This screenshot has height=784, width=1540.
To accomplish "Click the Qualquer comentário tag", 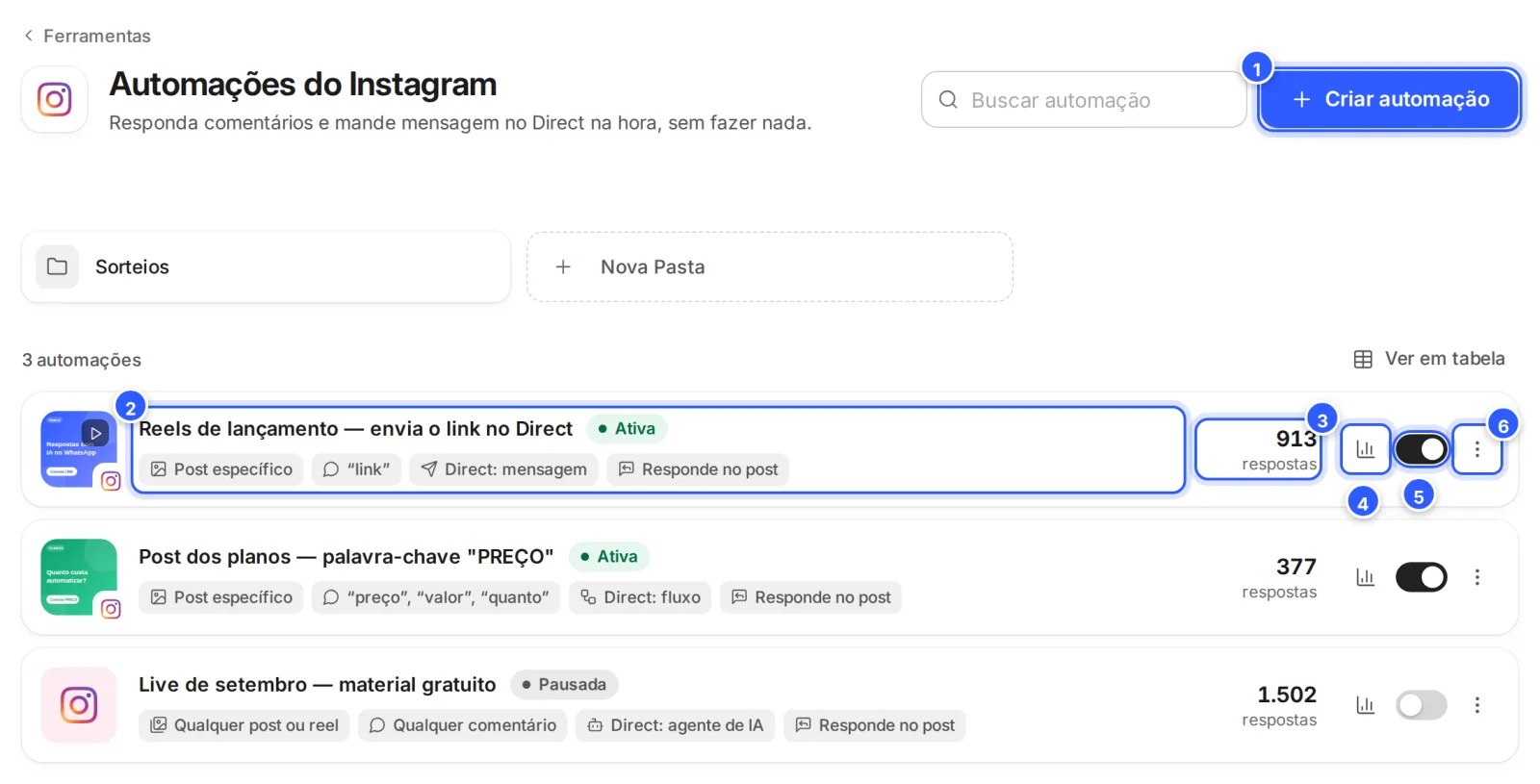I will [x=463, y=725].
